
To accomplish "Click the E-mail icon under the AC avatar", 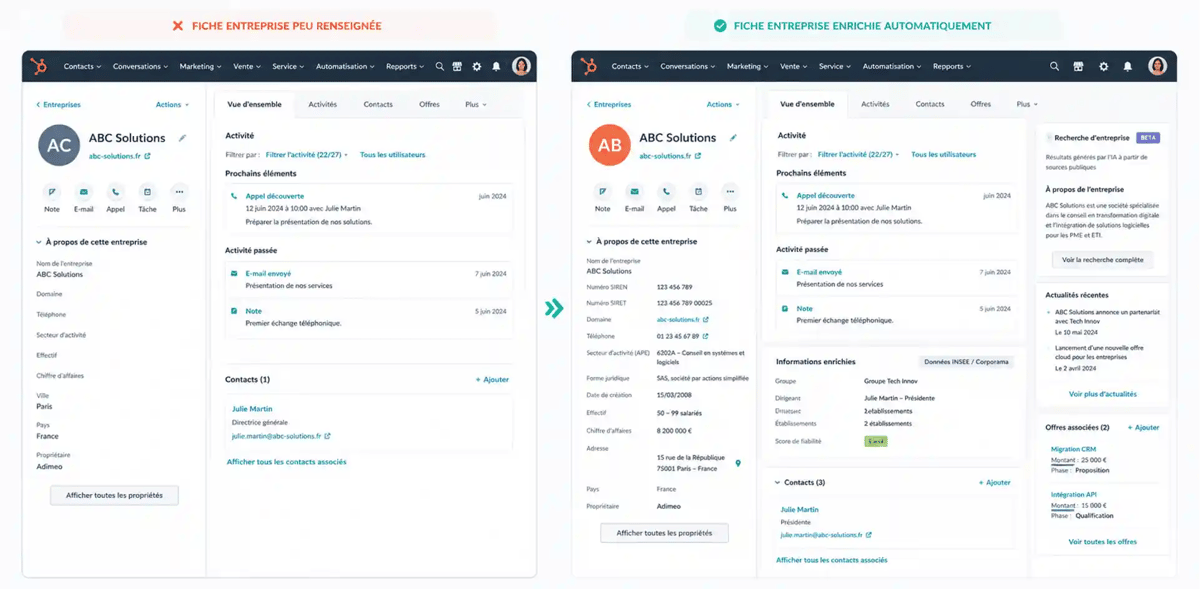I will [84, 192].
